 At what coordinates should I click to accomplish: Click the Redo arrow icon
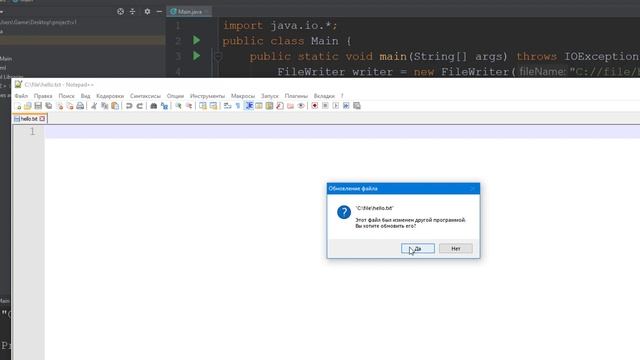point(140,106)
